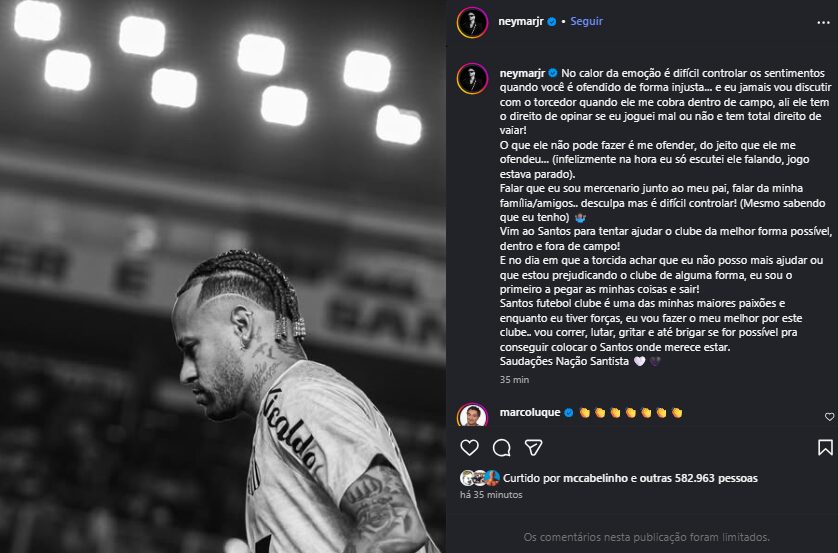Click the black-and-white post photo
The height and width of the screenshot is (553, 838).
click(222, 276)
